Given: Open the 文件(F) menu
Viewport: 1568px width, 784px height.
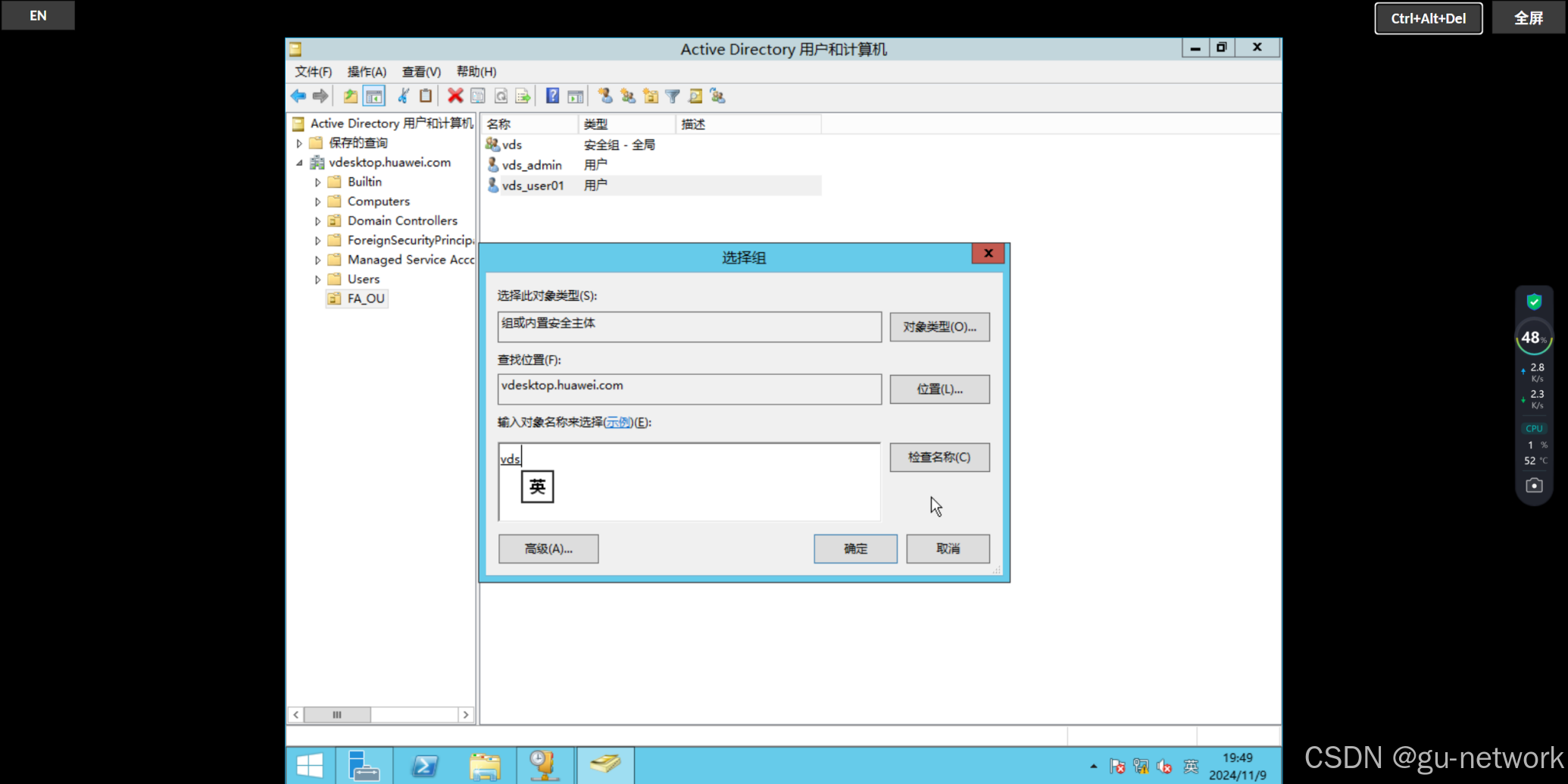Looking at the screenshot, I should point(313,72).
